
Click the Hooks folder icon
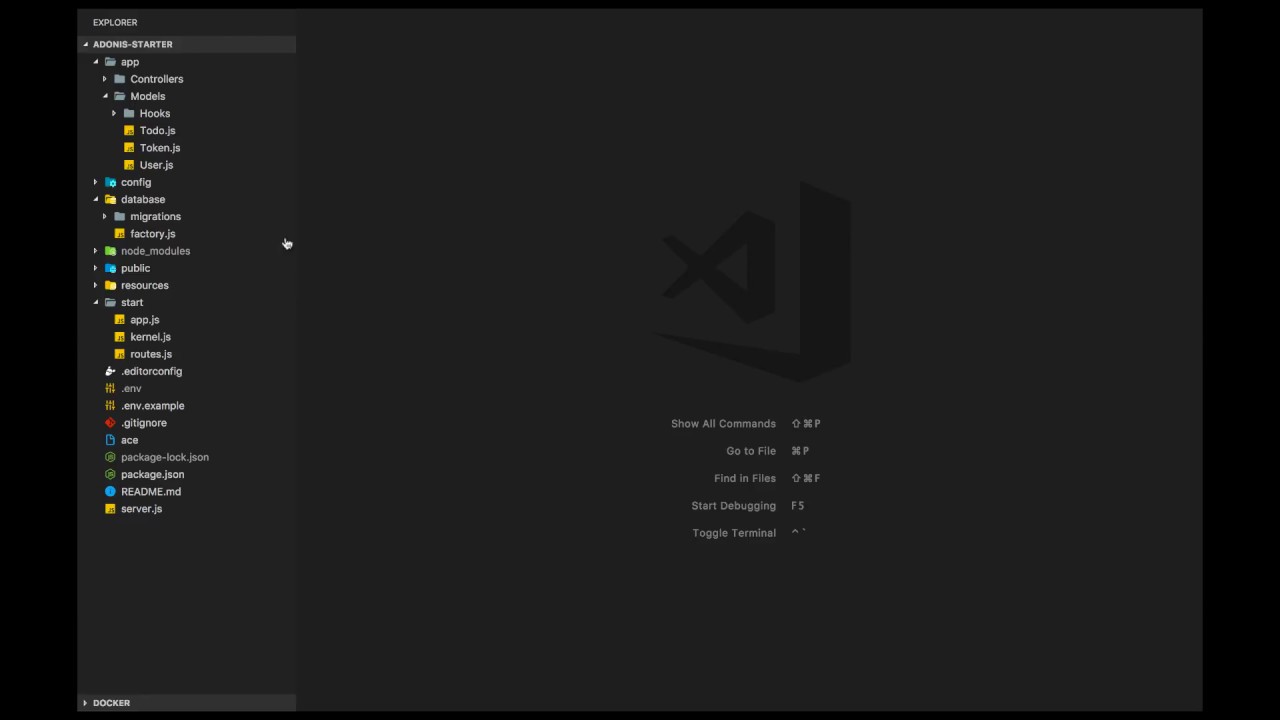129,113
